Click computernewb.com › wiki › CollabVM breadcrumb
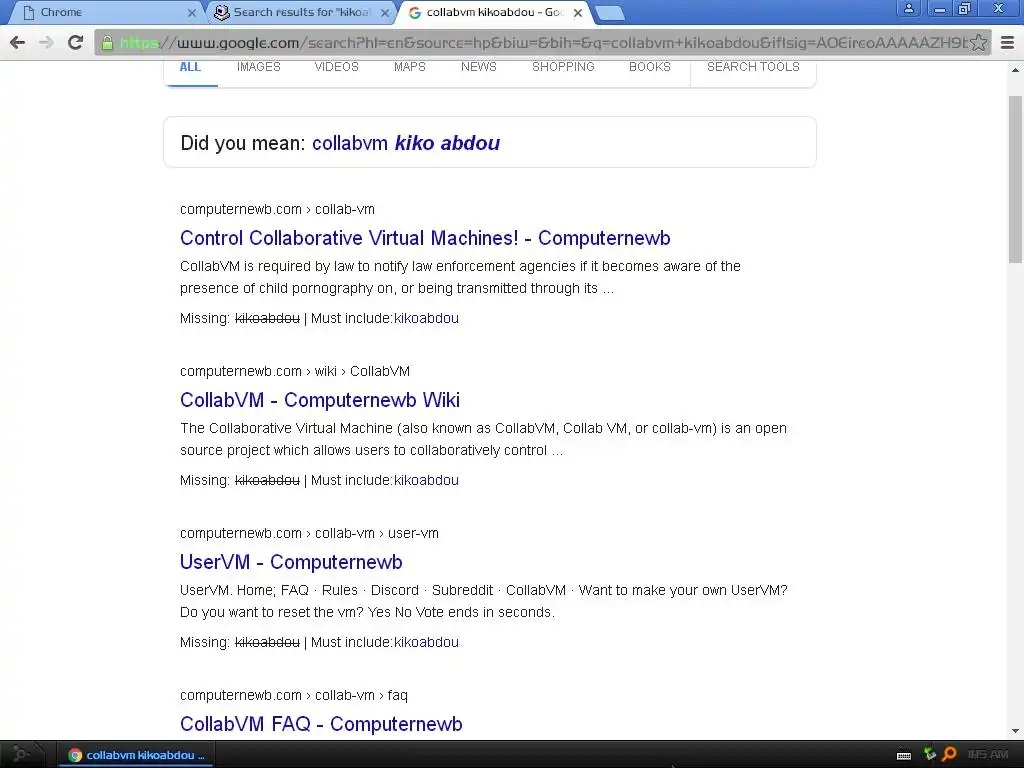 pos(295,371)
